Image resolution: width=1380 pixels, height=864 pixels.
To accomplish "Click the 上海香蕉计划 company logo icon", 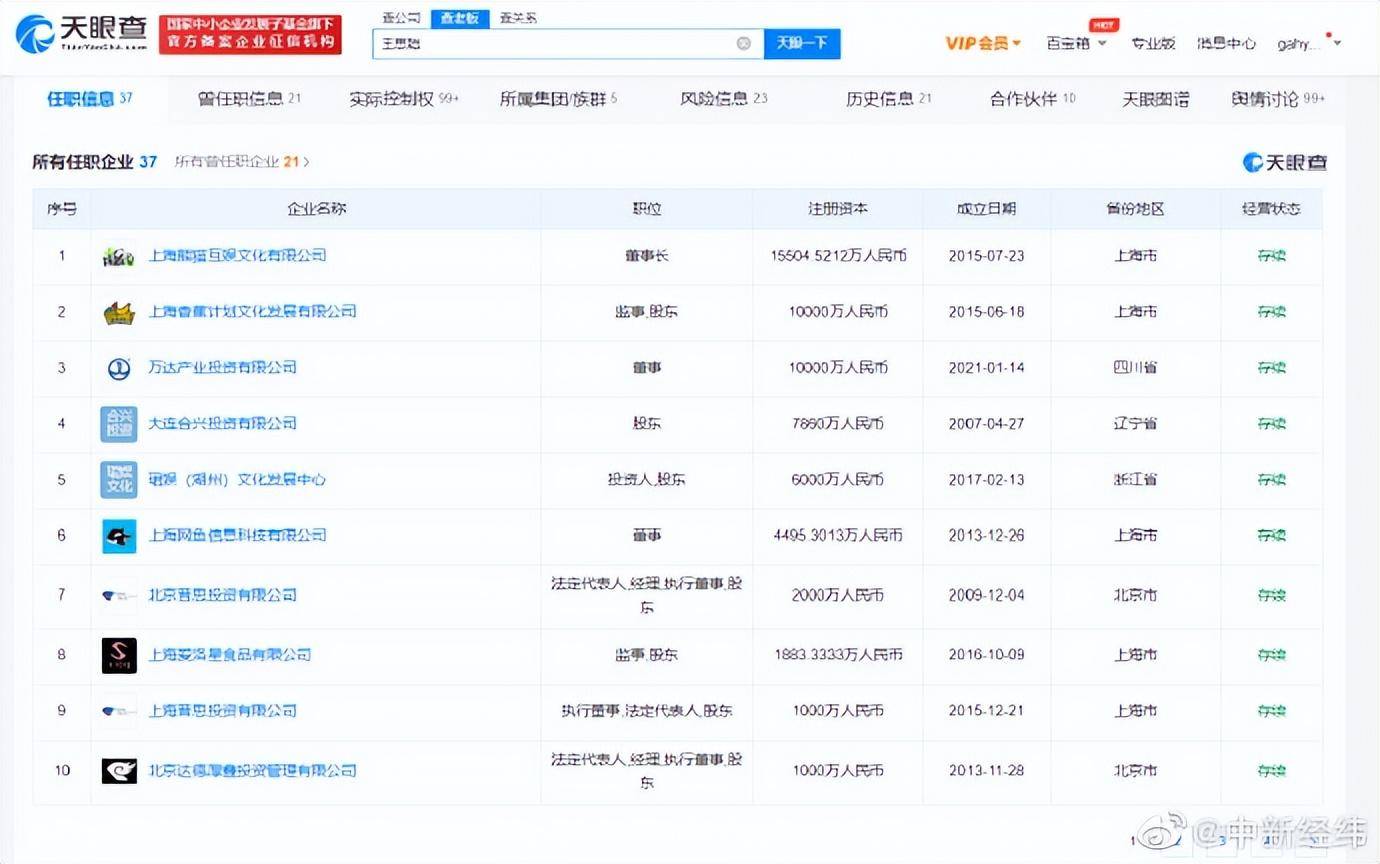I will 119,312.
